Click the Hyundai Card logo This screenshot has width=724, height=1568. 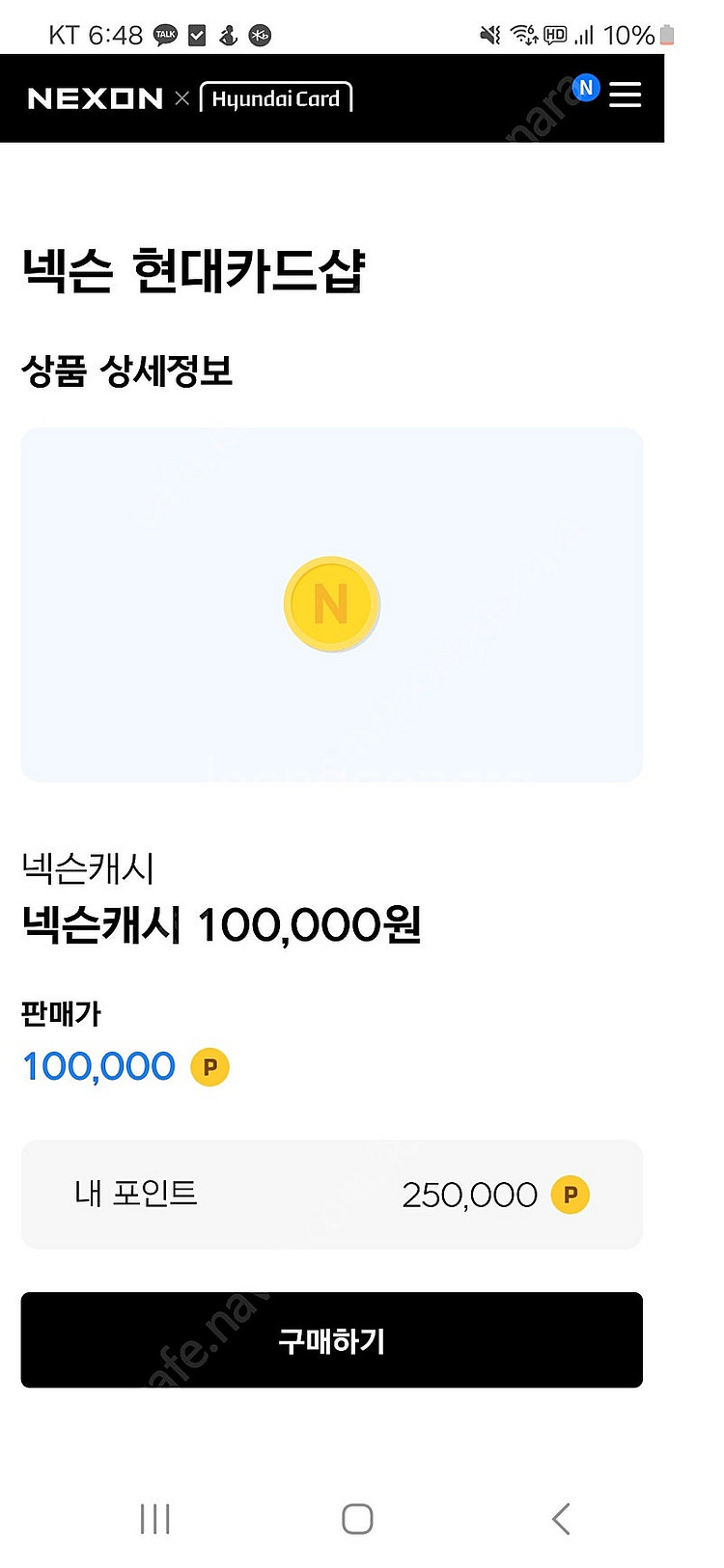[x=276, y=98]
